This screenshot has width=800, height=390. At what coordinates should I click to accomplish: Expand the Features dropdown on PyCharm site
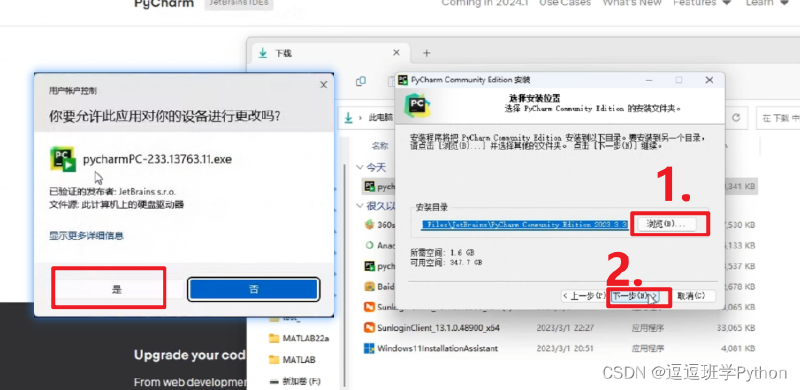click(702, 3)
